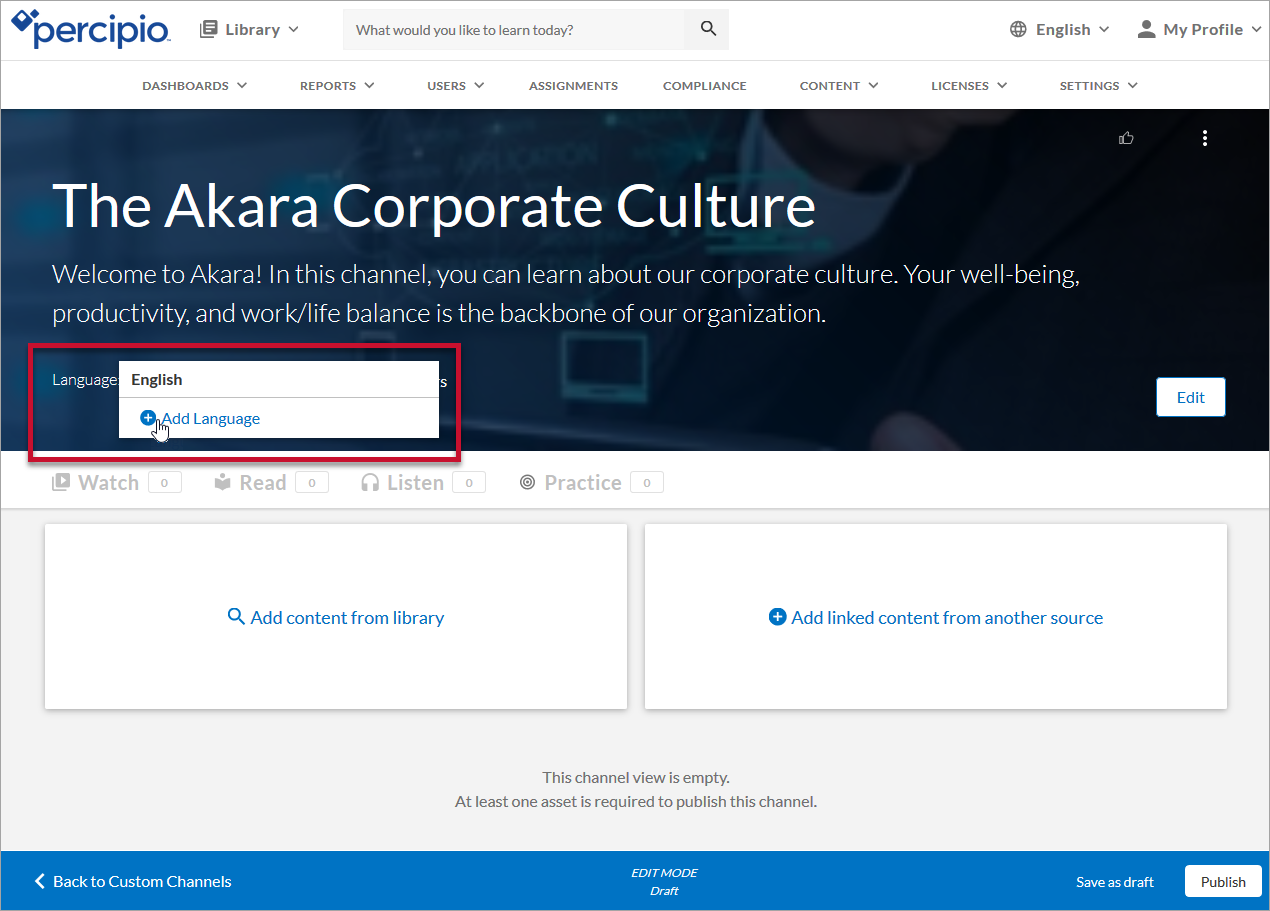Click Add content from library
The width and height of the screenshot is (1270, 911).
[x=336, y=618]
